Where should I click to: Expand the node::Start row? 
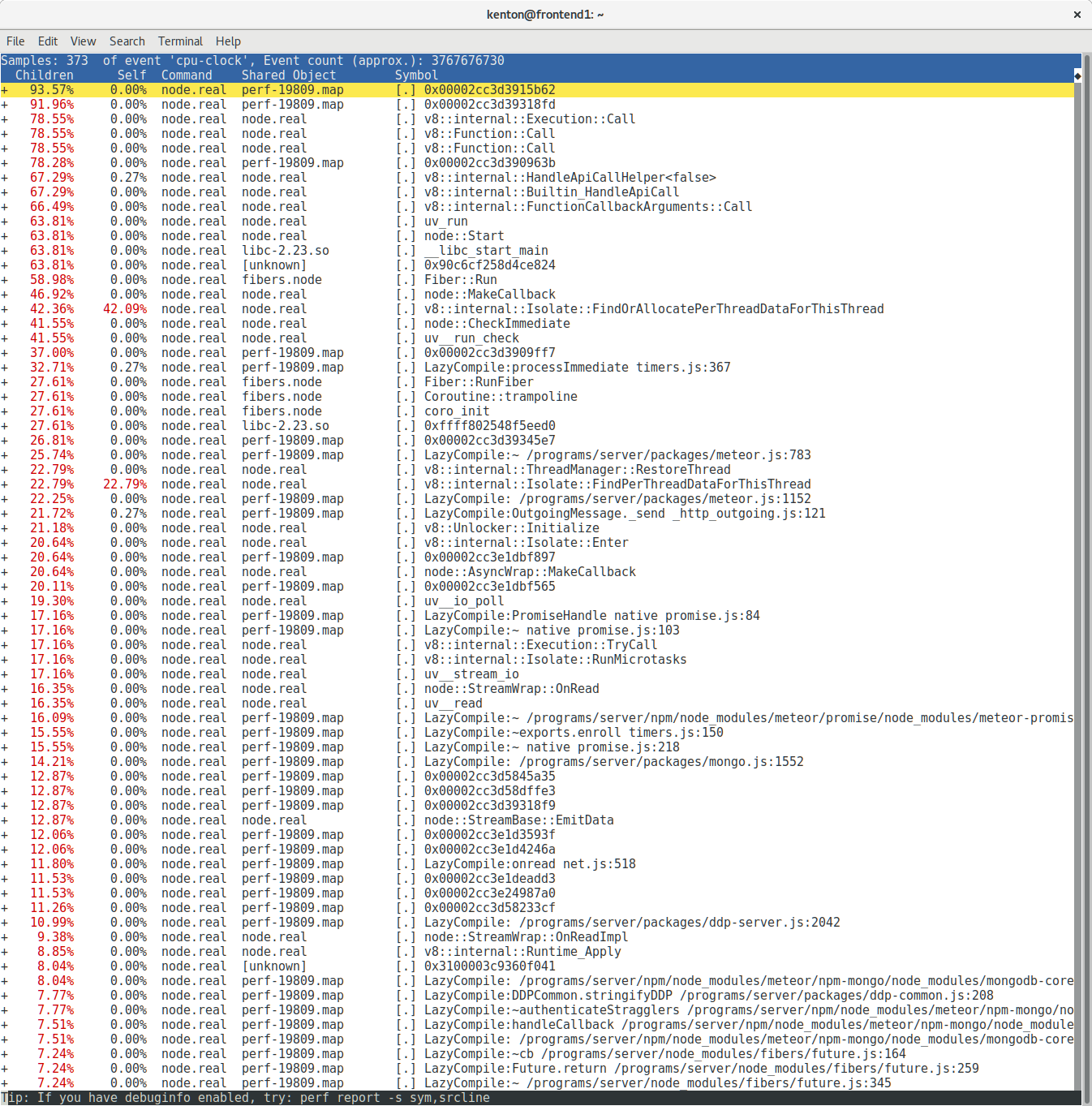point(5,236)
